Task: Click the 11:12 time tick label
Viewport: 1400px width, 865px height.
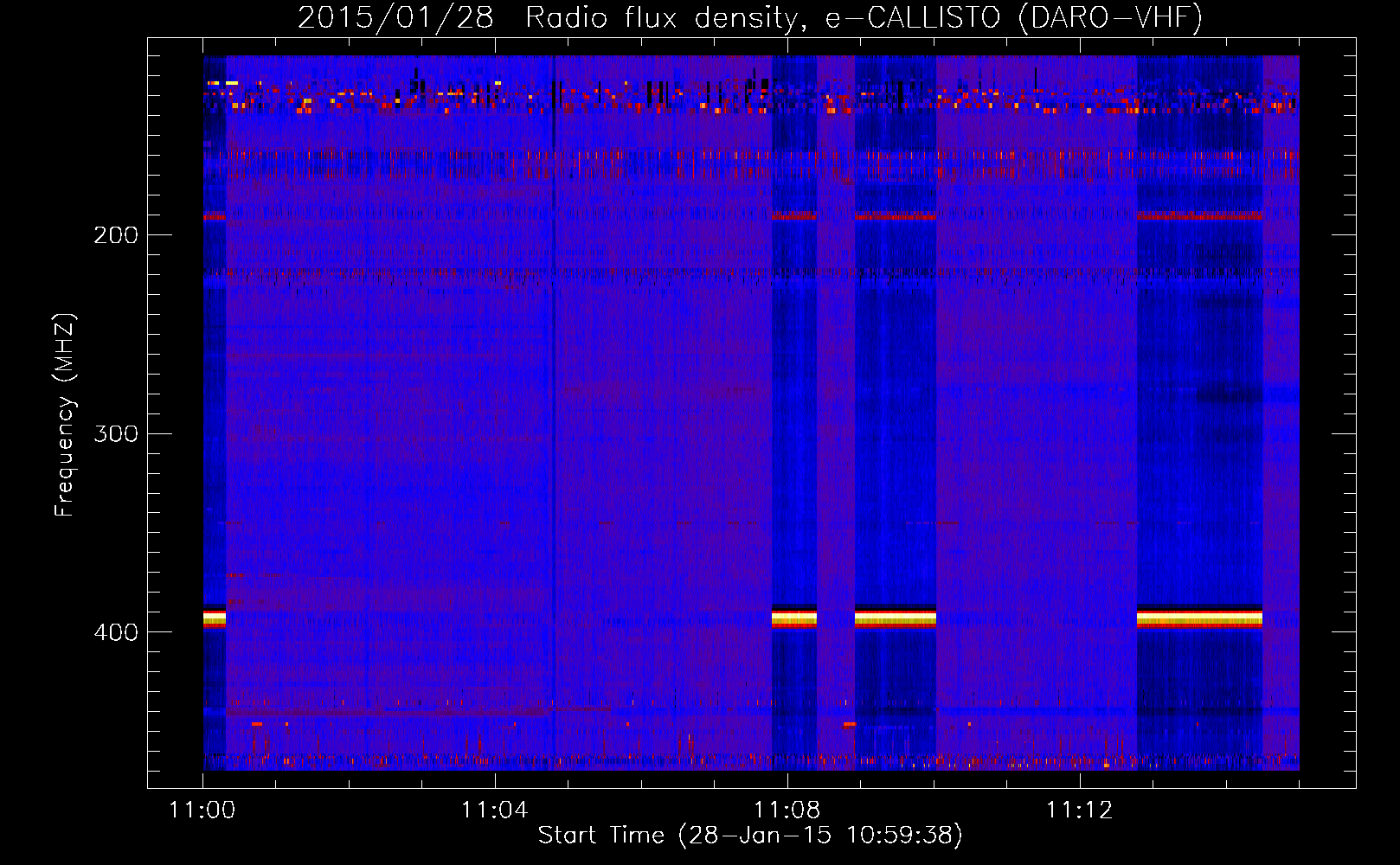Action: point(1079,811)
